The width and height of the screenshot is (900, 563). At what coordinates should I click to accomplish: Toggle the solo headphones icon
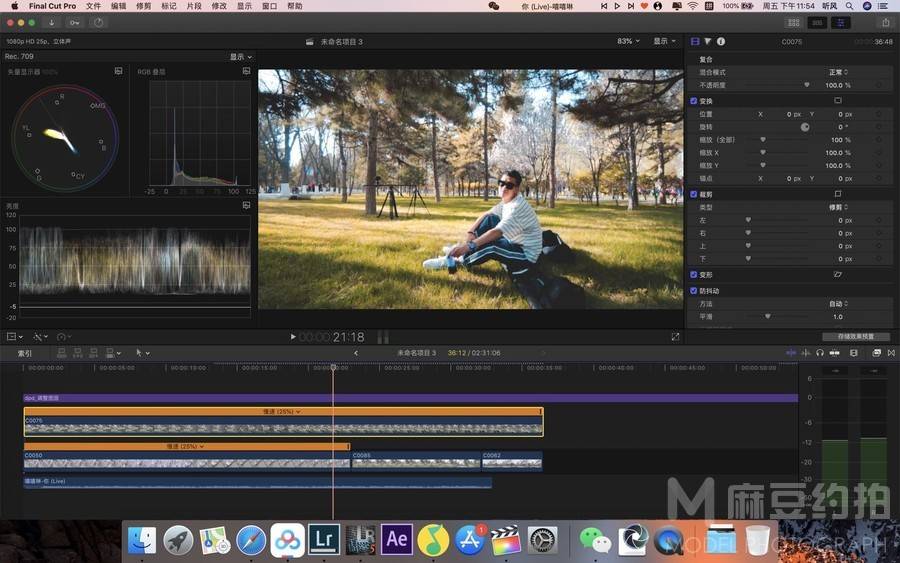(820, 353)
